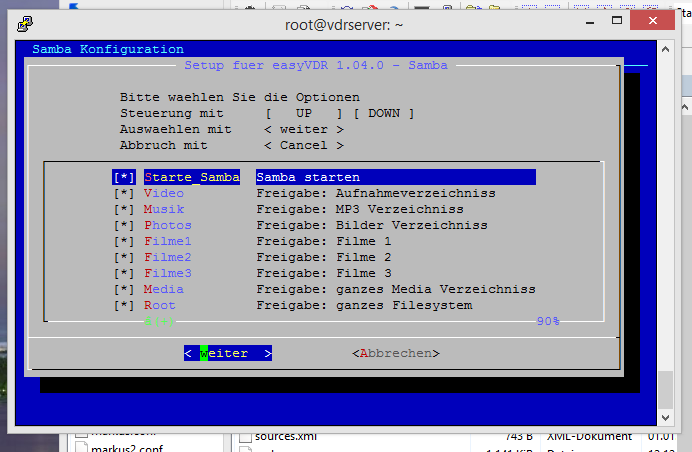Maximize the PuTTY window

pyautogui.click(x=617, y=20)
